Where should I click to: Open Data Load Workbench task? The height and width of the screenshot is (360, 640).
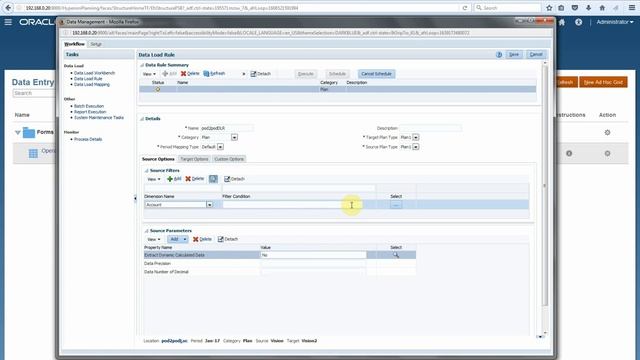tap(94, 73)
